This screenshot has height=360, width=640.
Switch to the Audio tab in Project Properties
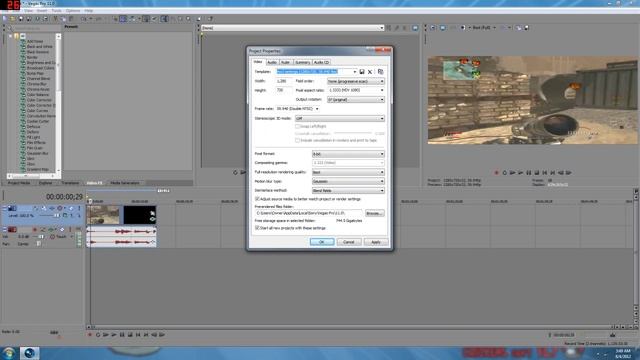272,62
